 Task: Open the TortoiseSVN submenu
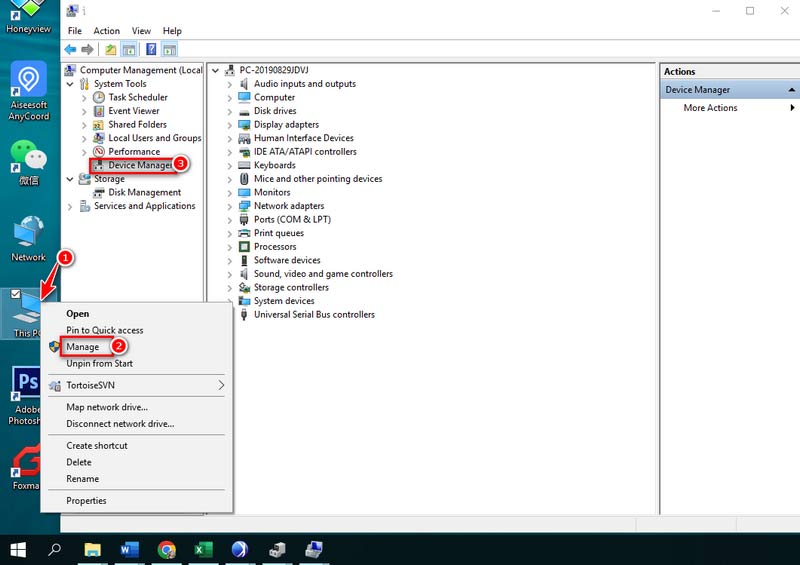[x=137, y=385]
